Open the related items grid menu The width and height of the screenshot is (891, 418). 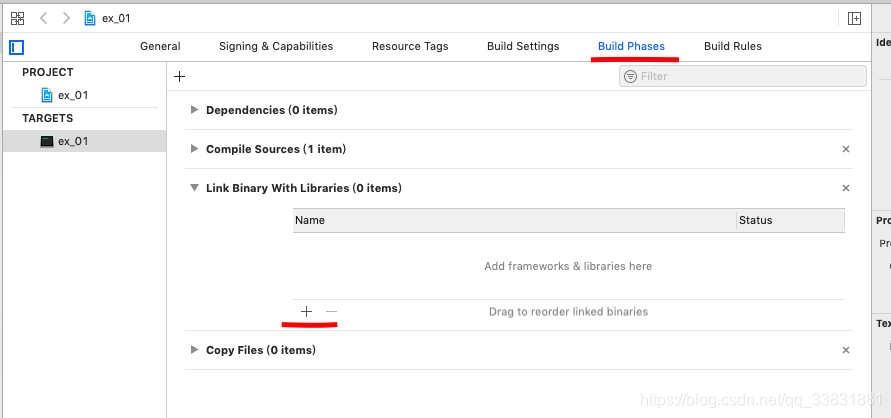click(x=18, y=18)
